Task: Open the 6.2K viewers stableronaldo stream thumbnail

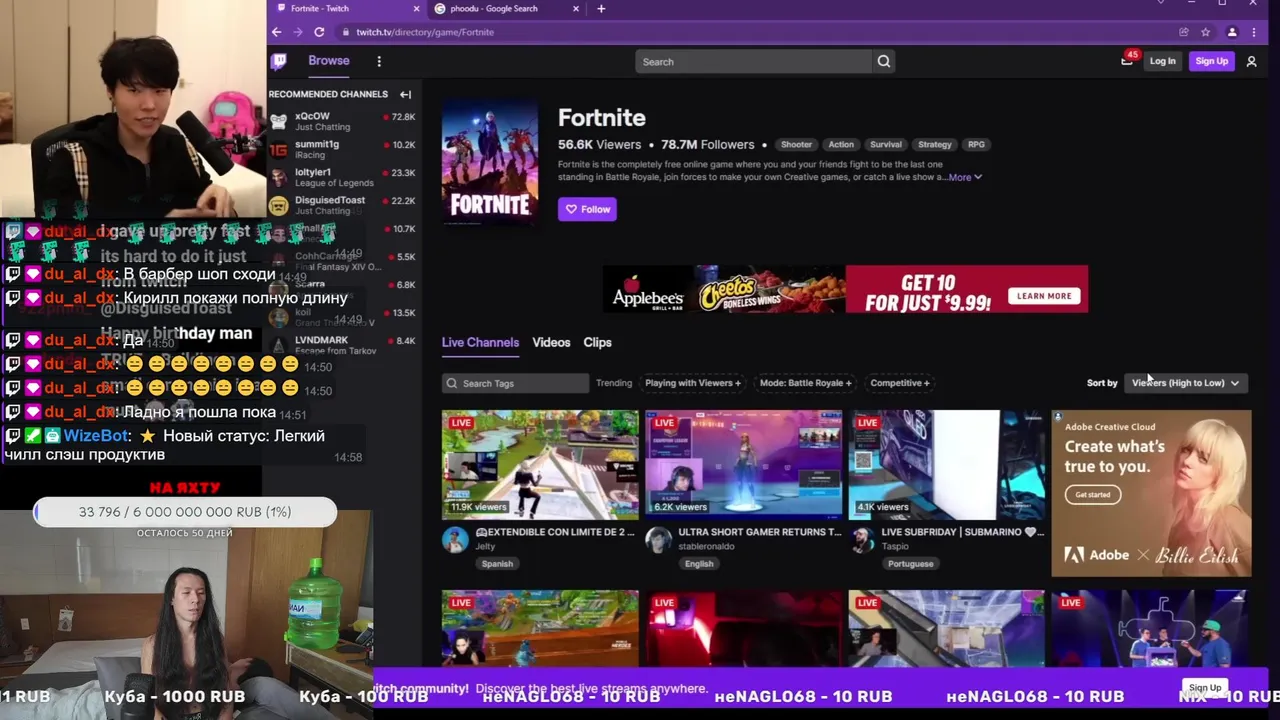Action: [743, 465]
